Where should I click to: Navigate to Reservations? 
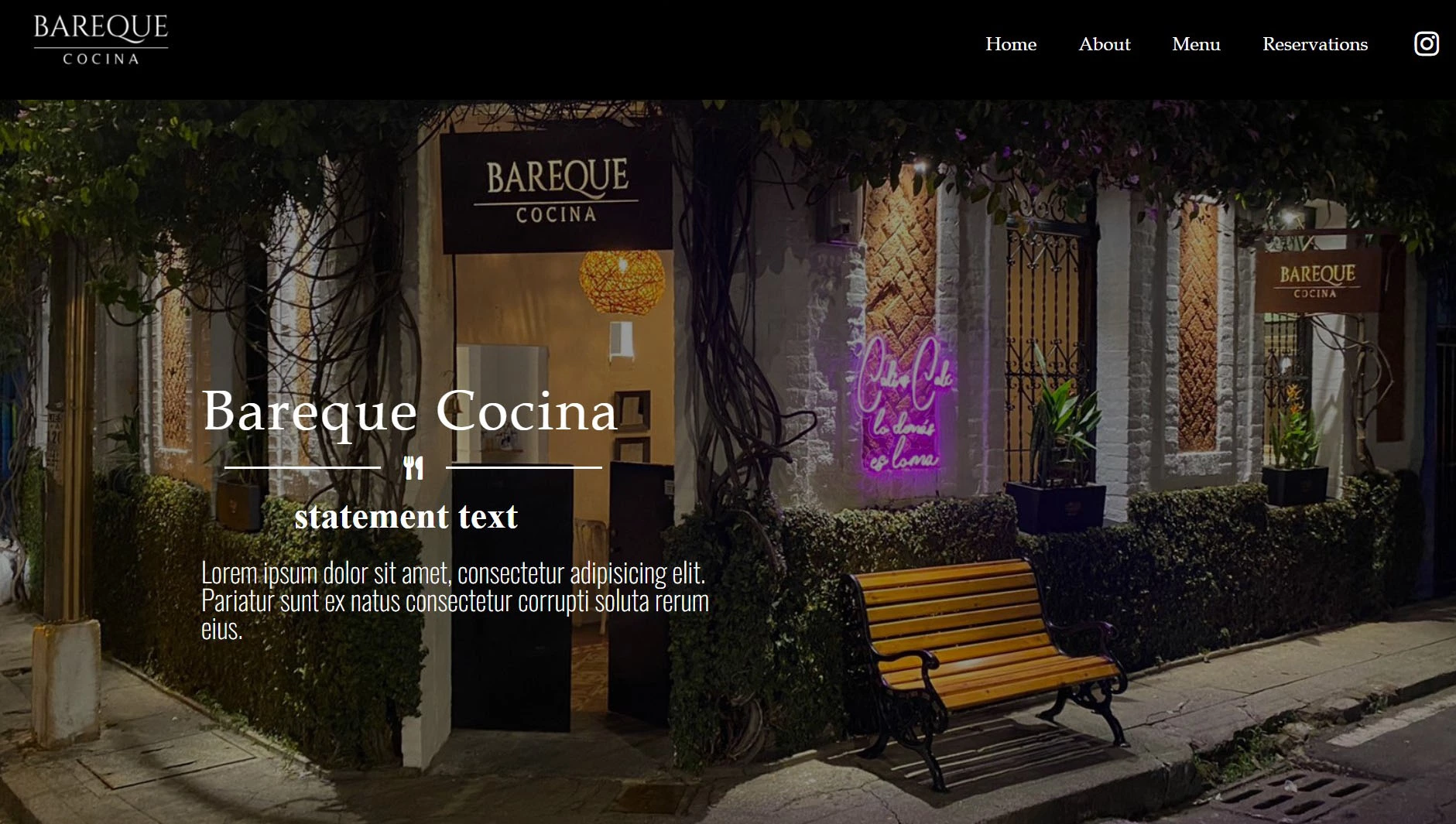(1315, 44)
